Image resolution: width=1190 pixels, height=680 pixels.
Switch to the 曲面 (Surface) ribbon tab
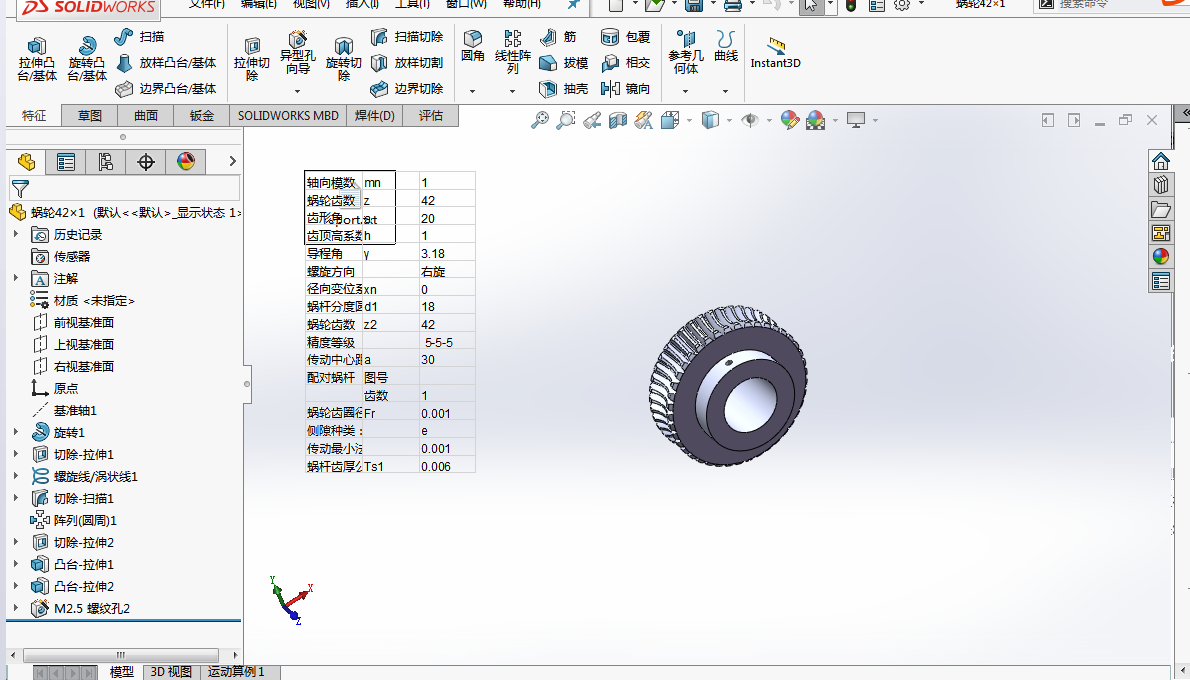(146, 115)
